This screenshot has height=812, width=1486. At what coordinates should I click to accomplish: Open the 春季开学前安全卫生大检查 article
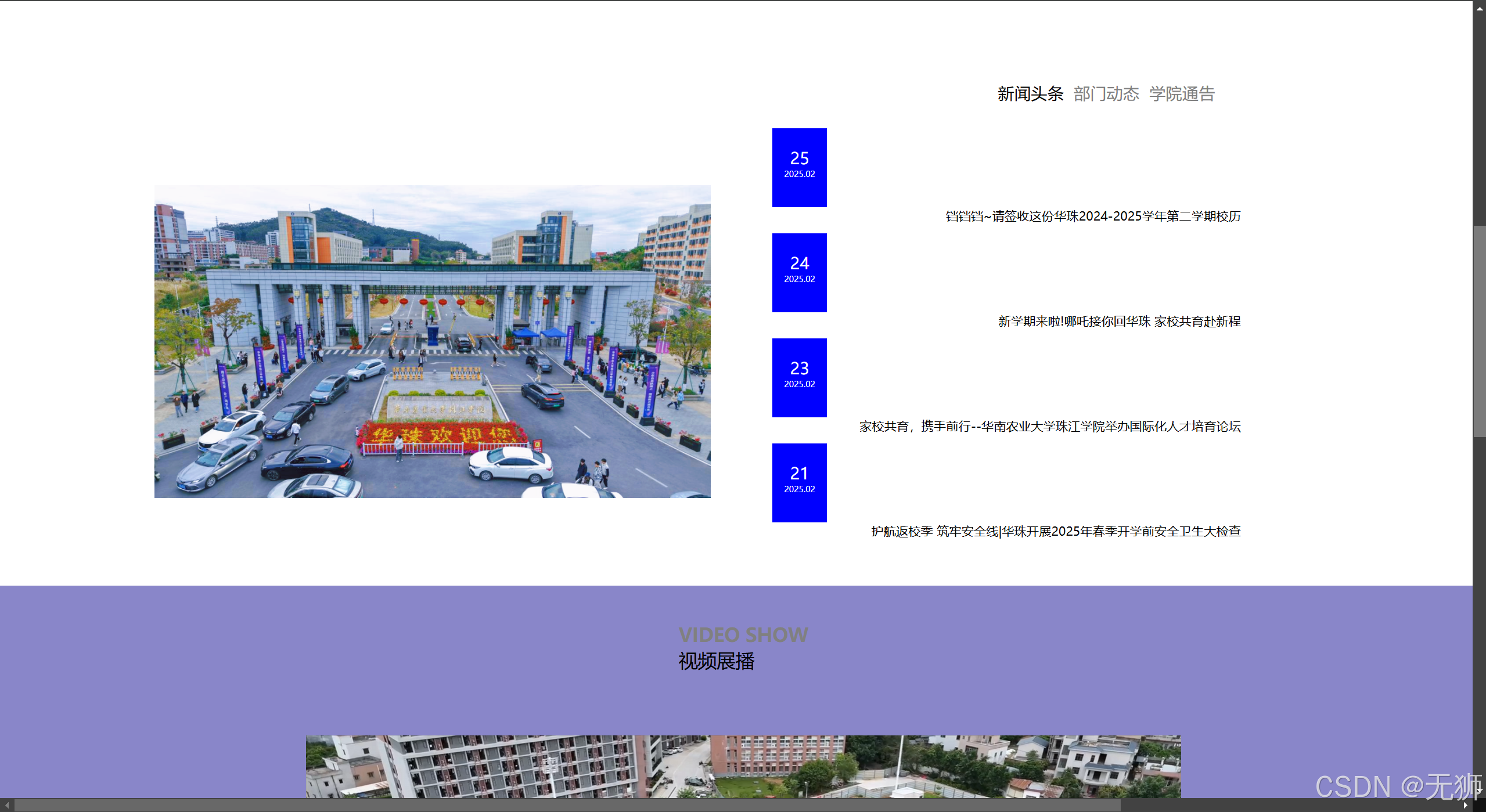[x=1056, y=532]
